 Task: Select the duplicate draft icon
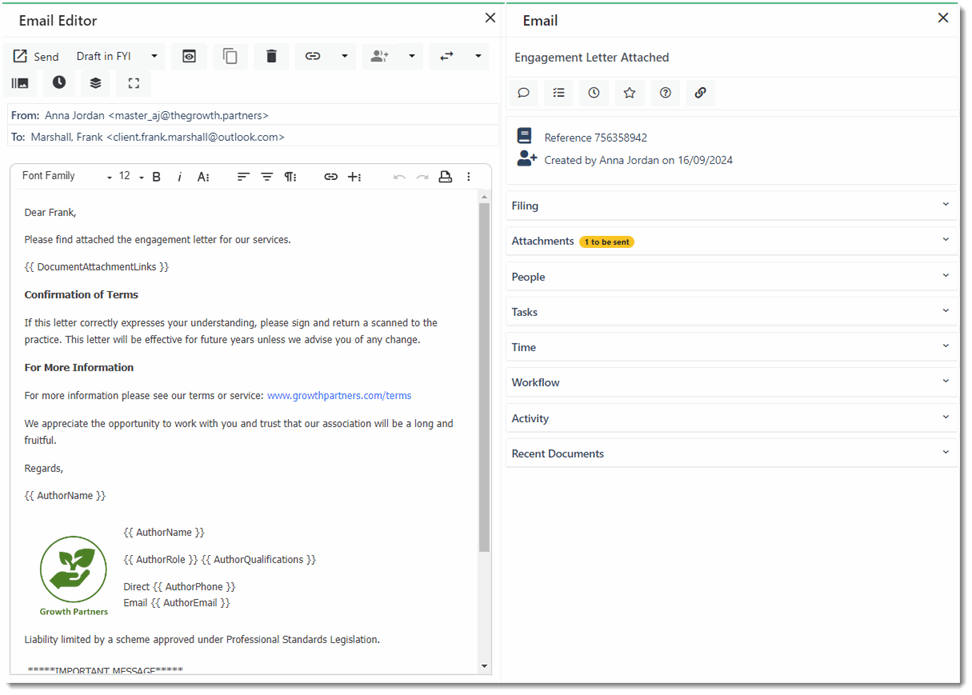(230, 56)
